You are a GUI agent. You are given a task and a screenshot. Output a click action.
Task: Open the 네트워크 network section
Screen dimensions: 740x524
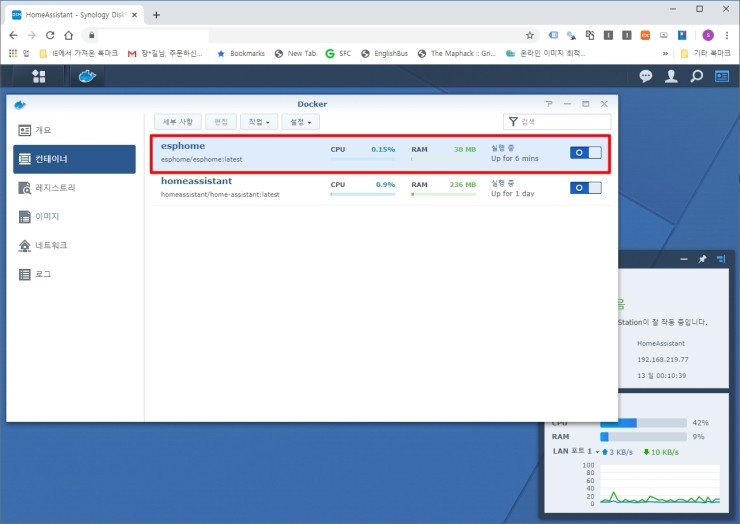74,245
